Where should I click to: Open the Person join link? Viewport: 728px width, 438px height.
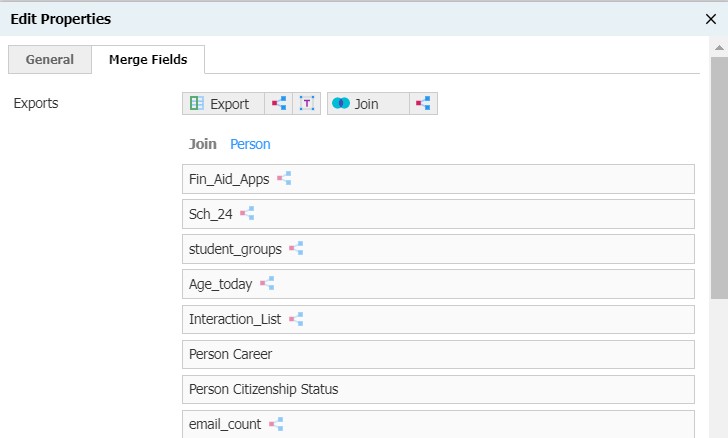point(250,144)
